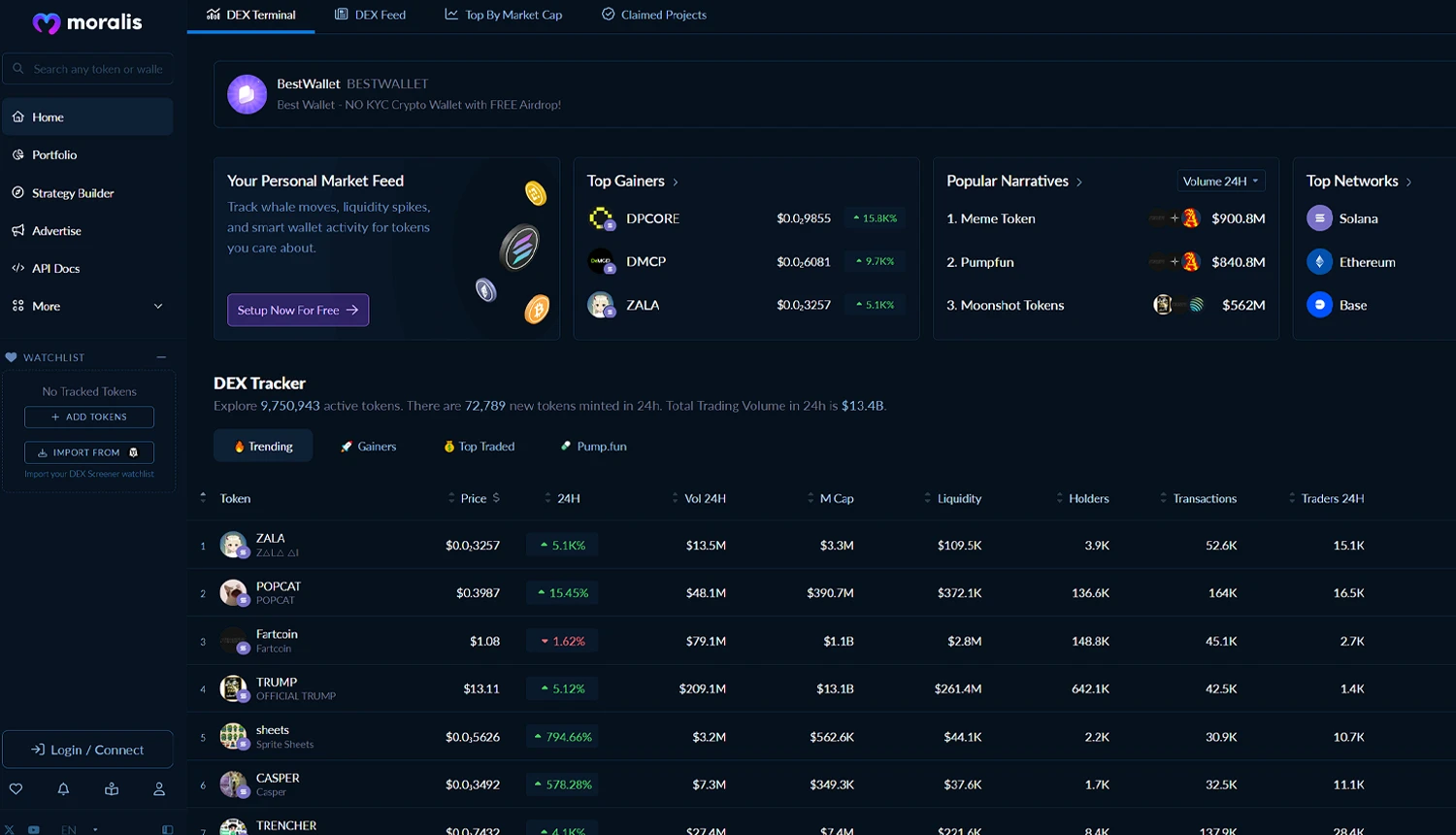Open Strategy Builder in sidebar
The width and height of the screenshot is (1456, 835).
pos(87,193)
